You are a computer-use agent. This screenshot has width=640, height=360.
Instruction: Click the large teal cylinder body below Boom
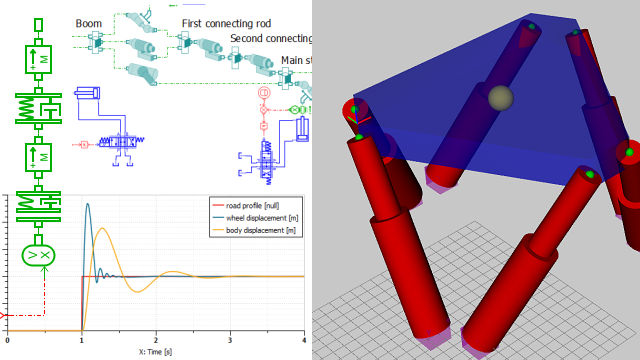pyautogui.click(x=142, y=74)
